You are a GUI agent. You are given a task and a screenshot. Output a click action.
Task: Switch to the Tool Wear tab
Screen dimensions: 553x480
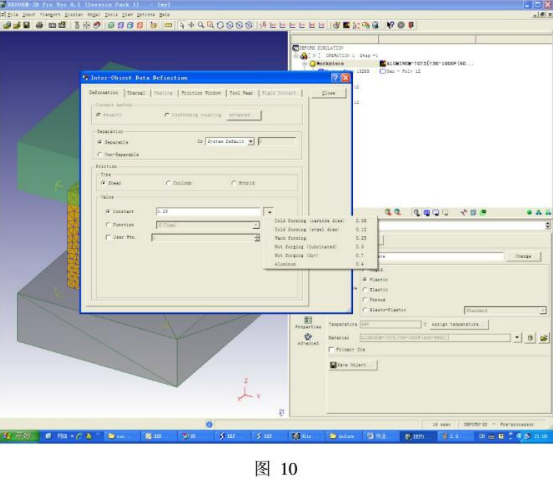pos(241,93)
